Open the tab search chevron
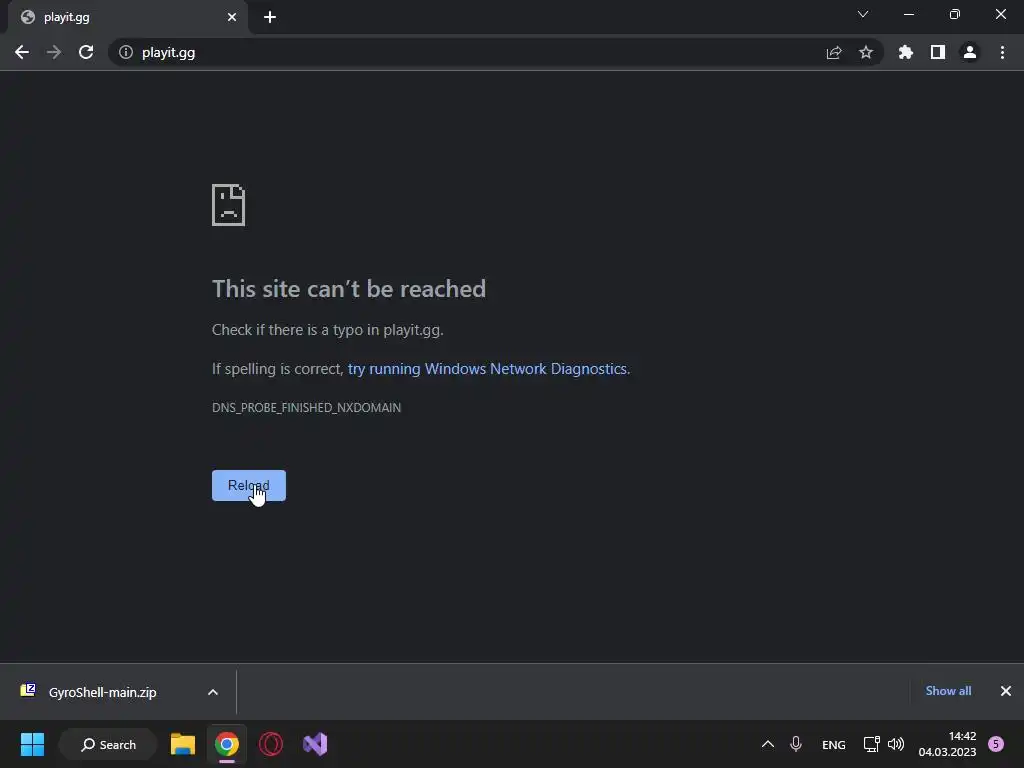 tap(863, 14)
